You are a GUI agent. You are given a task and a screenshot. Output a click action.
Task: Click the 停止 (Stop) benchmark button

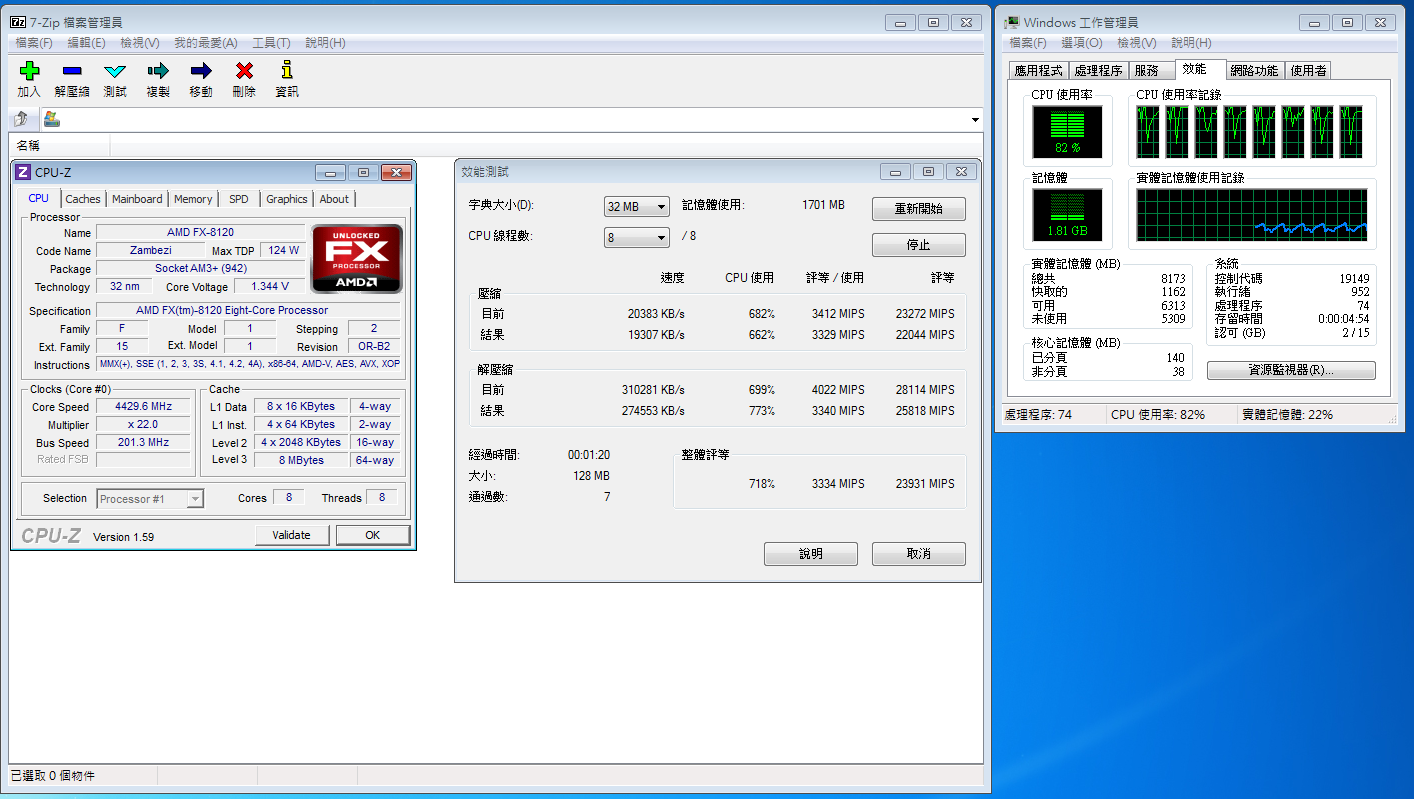pyautogui.click(x=919, y=245)
